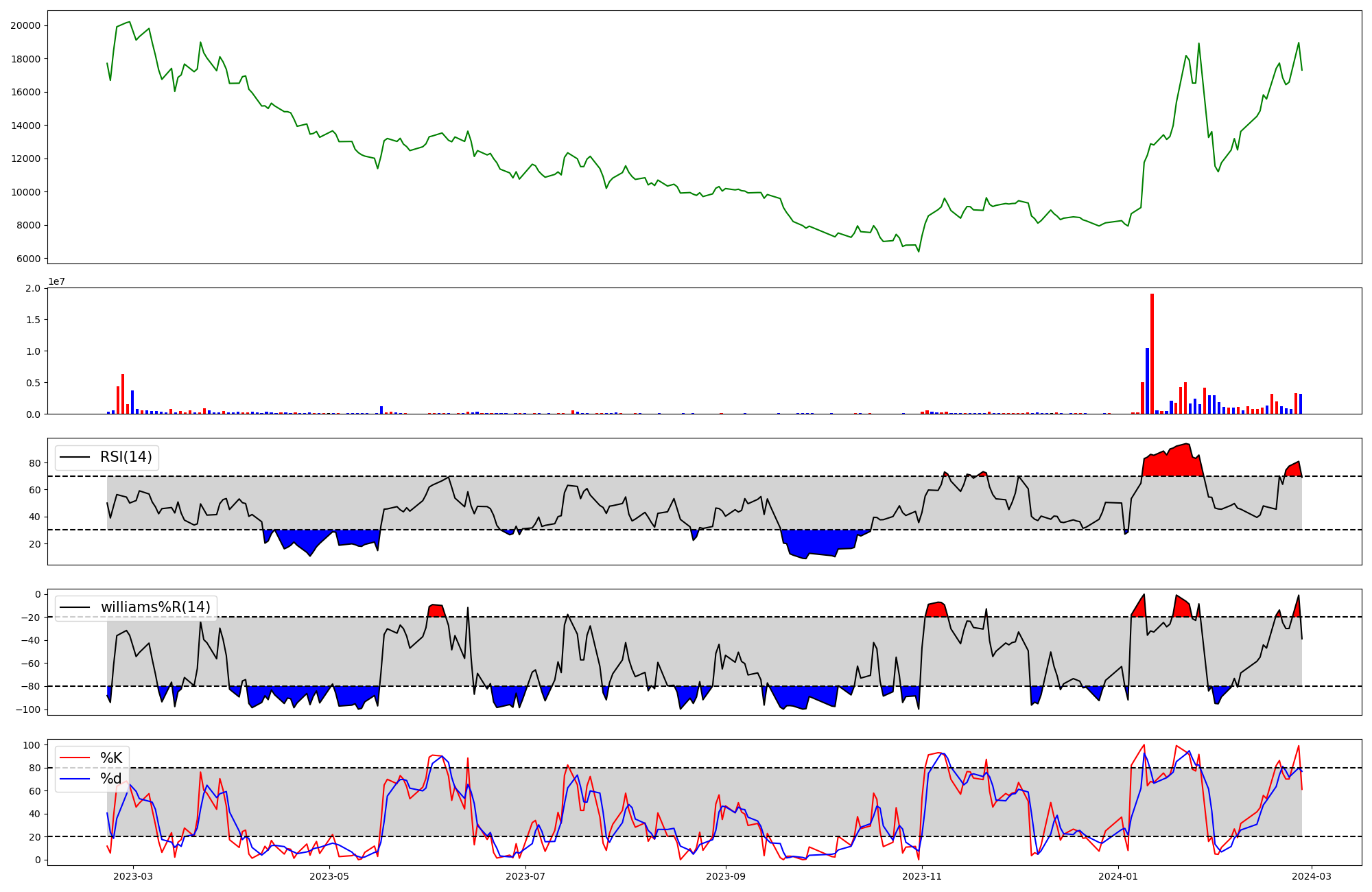The width and height of the screenshot is (1372, 892).
Task: Click the %K legend label
Action: 111,758
